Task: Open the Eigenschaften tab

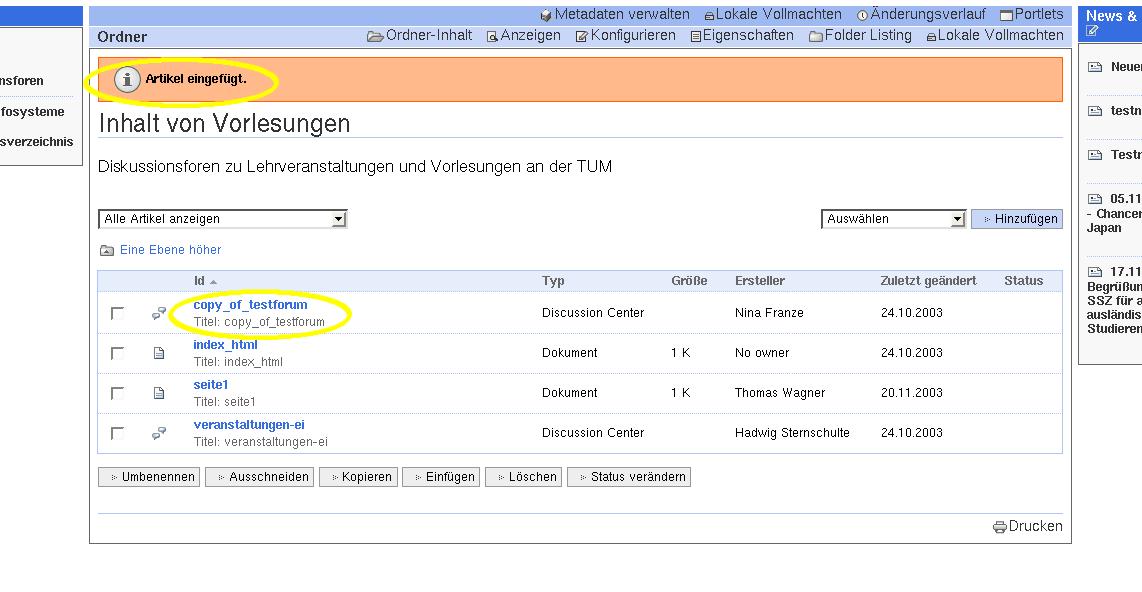Action: pos(741,35)
